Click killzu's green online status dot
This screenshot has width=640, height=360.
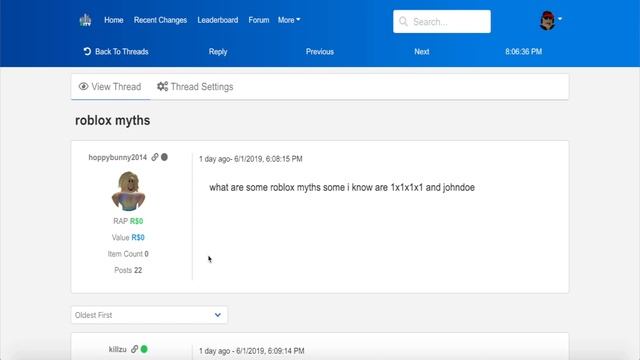pyautogui.click(x=144, y=349)
